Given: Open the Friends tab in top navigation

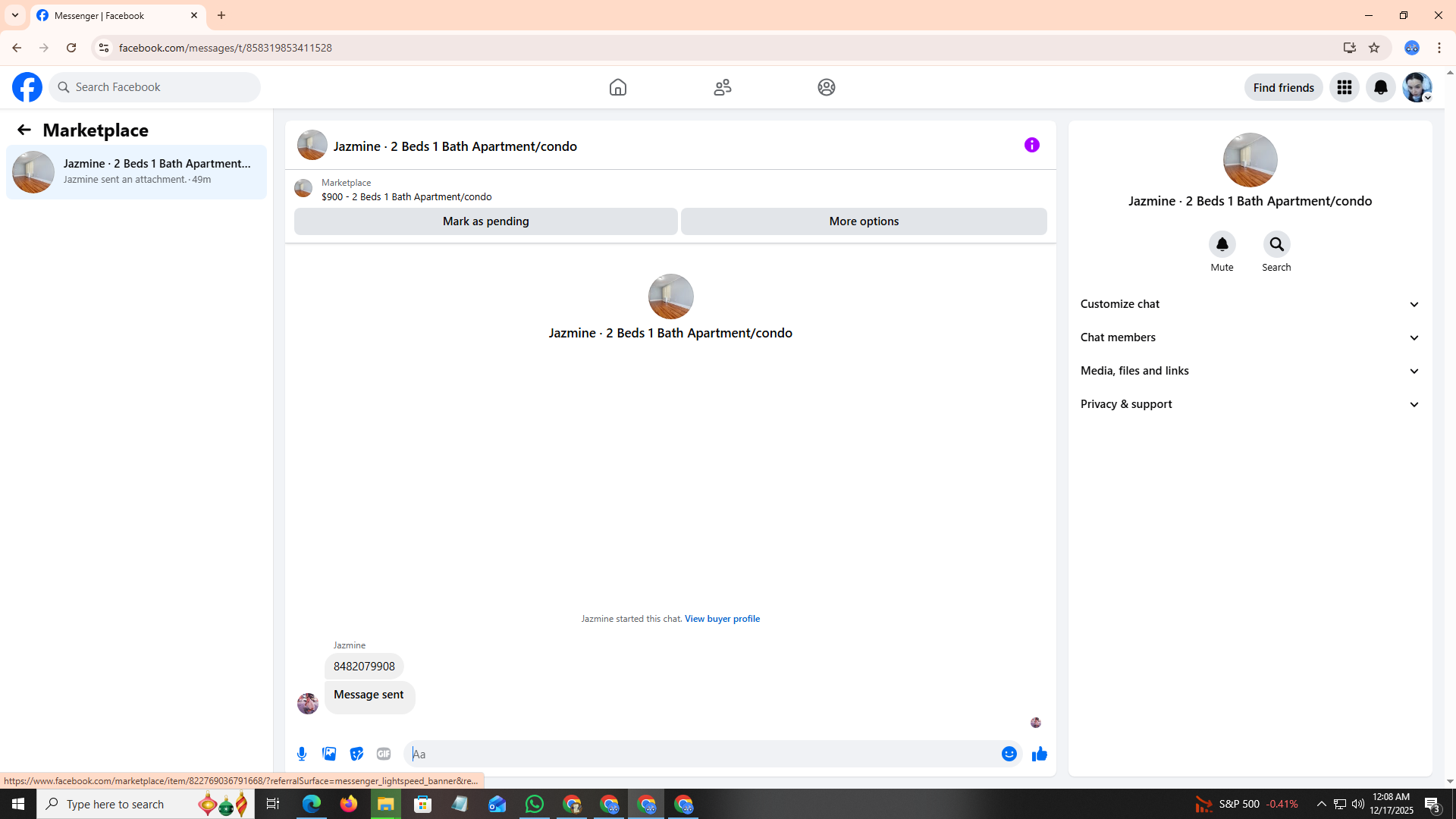Looking at the screenshot, I should [x=722, y=87].
